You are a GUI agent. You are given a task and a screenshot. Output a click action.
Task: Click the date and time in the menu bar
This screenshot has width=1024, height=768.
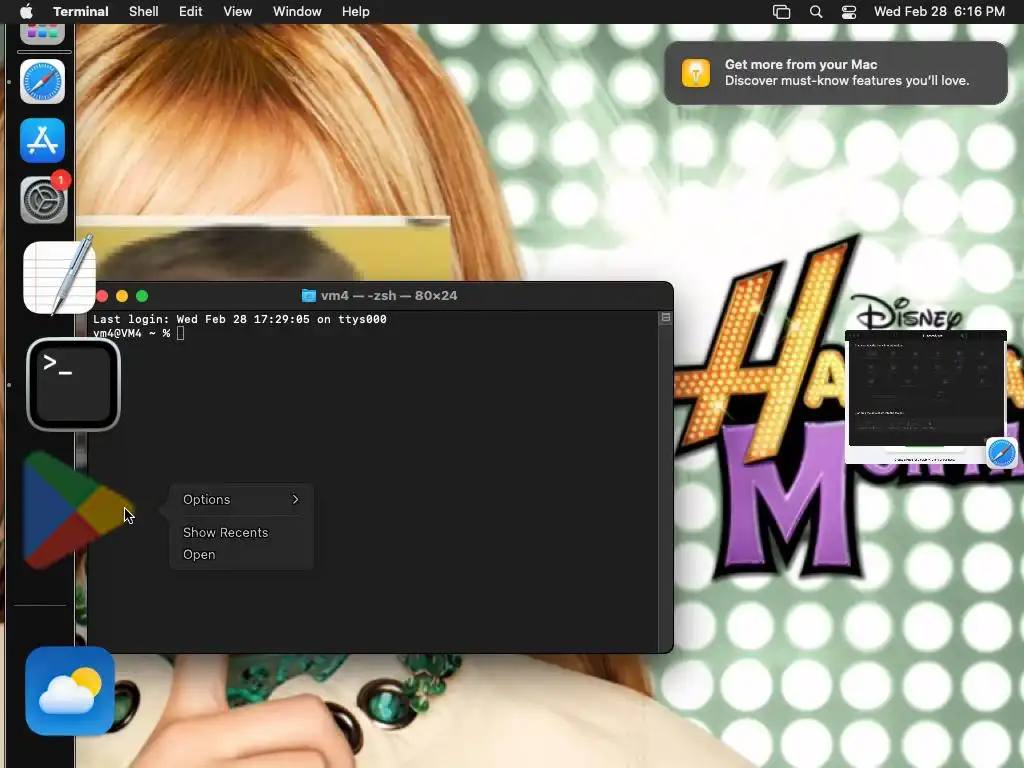pyautogui.click(x=939, y=12)
